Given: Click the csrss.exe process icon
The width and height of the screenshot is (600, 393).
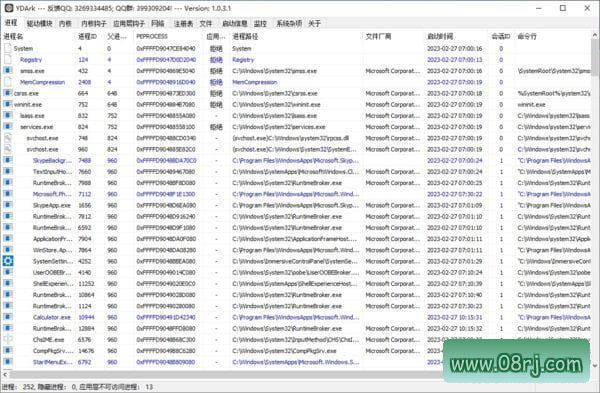Looking at the screenshot, I should (x=8, y=93).
